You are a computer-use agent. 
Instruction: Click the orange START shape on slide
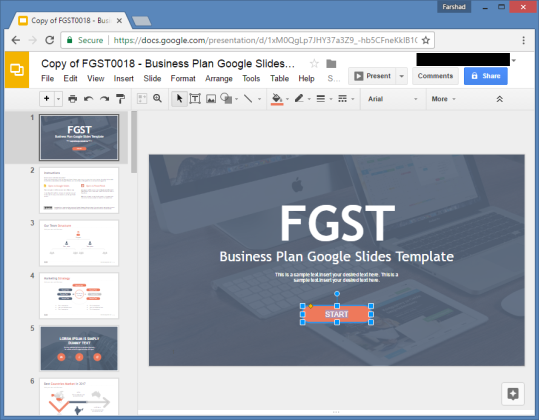coord(337,314)
